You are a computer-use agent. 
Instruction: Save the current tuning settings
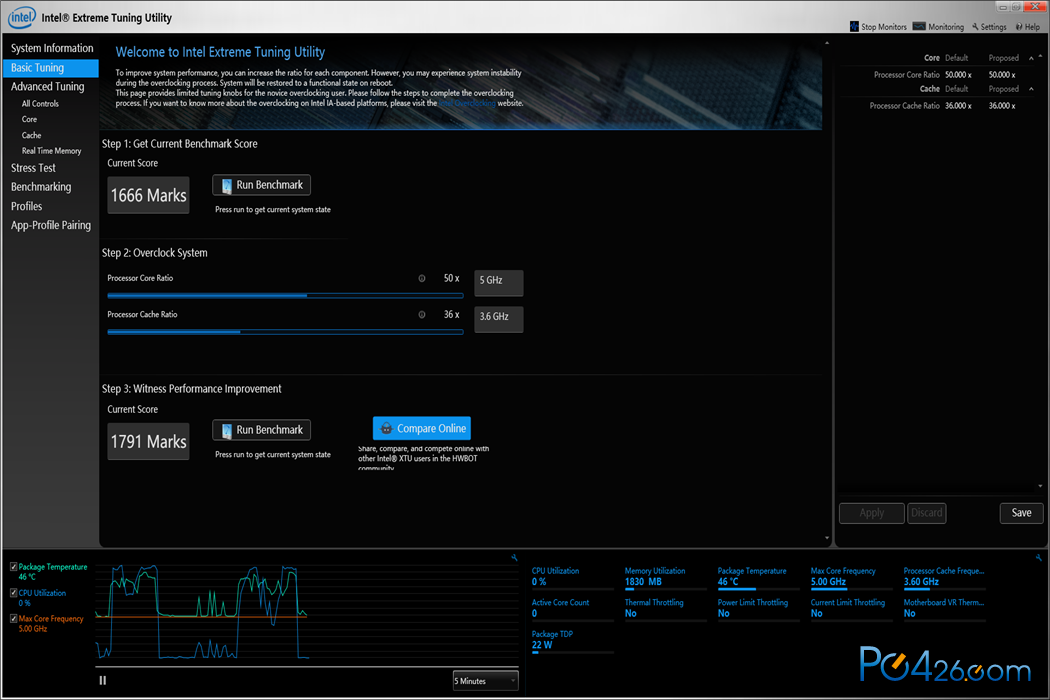[x=1021, y=513]
